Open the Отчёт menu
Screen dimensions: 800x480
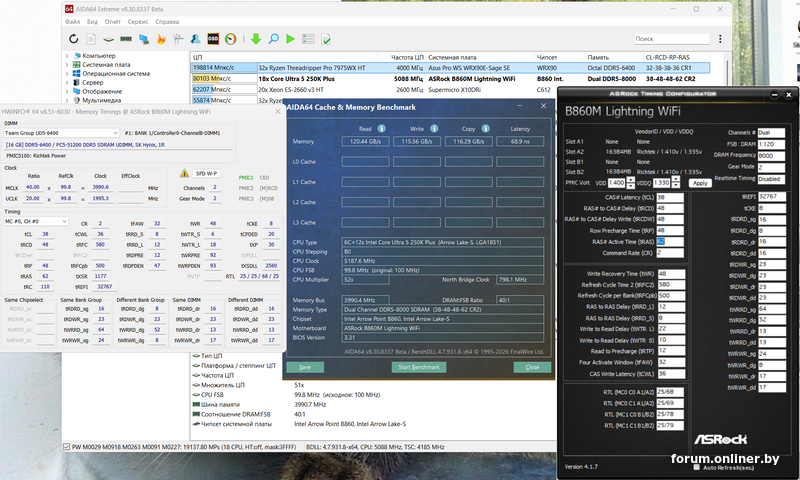tap(112, 22)
